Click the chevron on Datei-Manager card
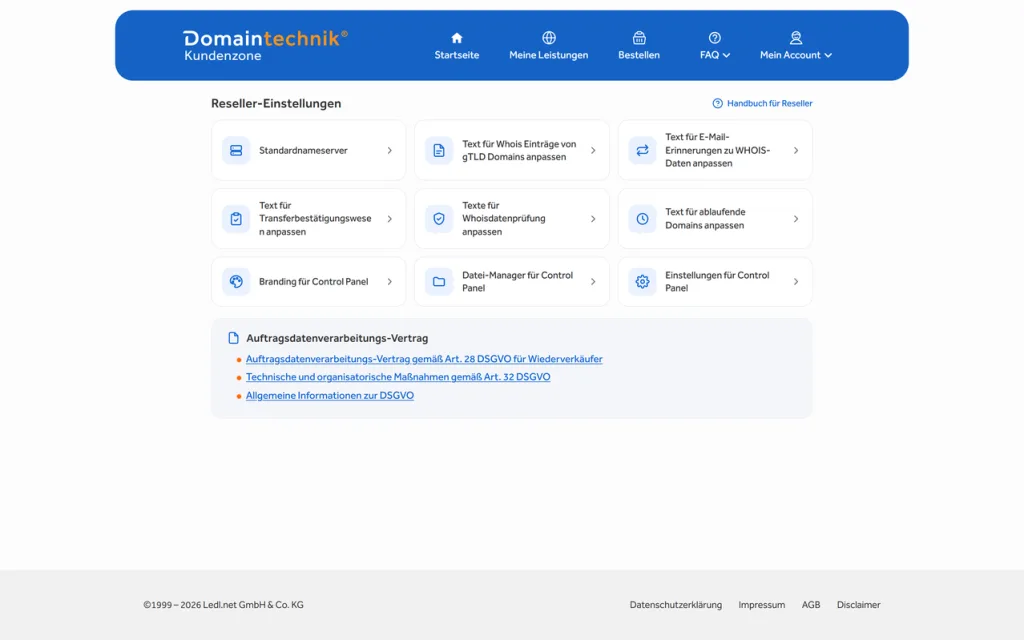The height and width of the screenshot is (640, 1024). click(x=593, y=281)
